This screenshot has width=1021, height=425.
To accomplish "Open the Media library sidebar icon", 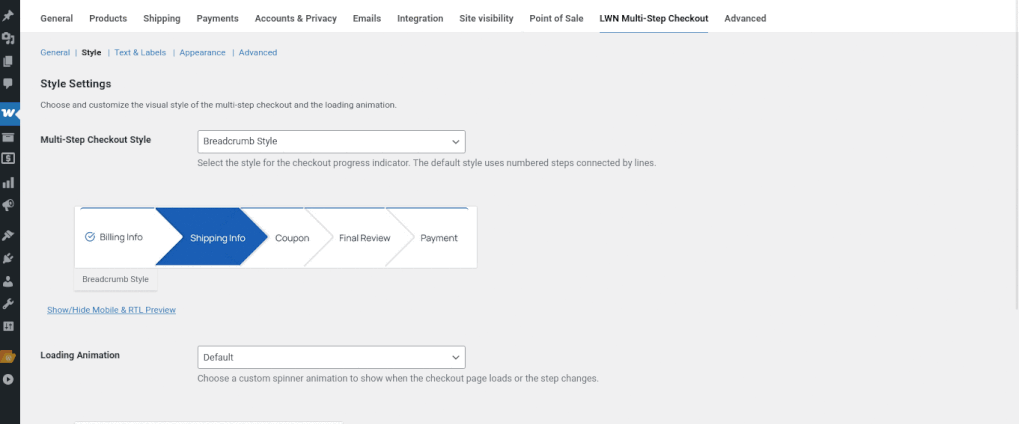I will tap(8, 39).
